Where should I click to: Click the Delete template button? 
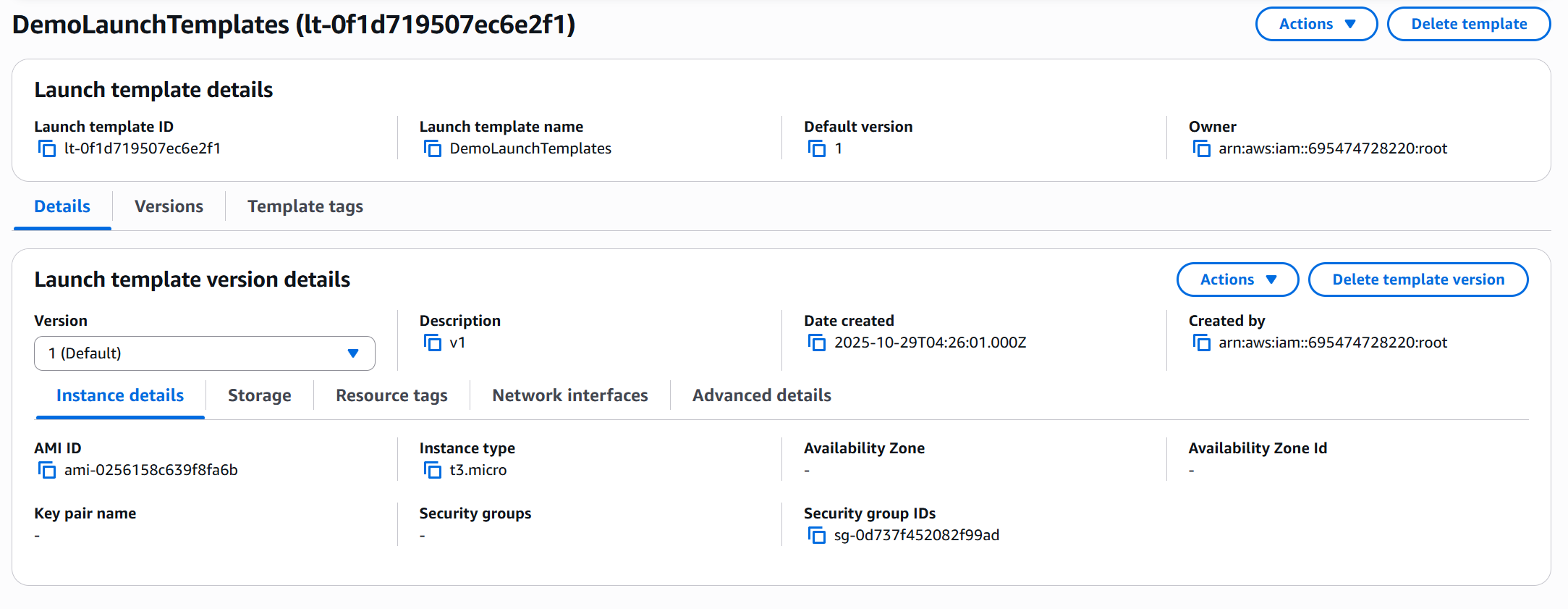click(x=1468, y=24)
